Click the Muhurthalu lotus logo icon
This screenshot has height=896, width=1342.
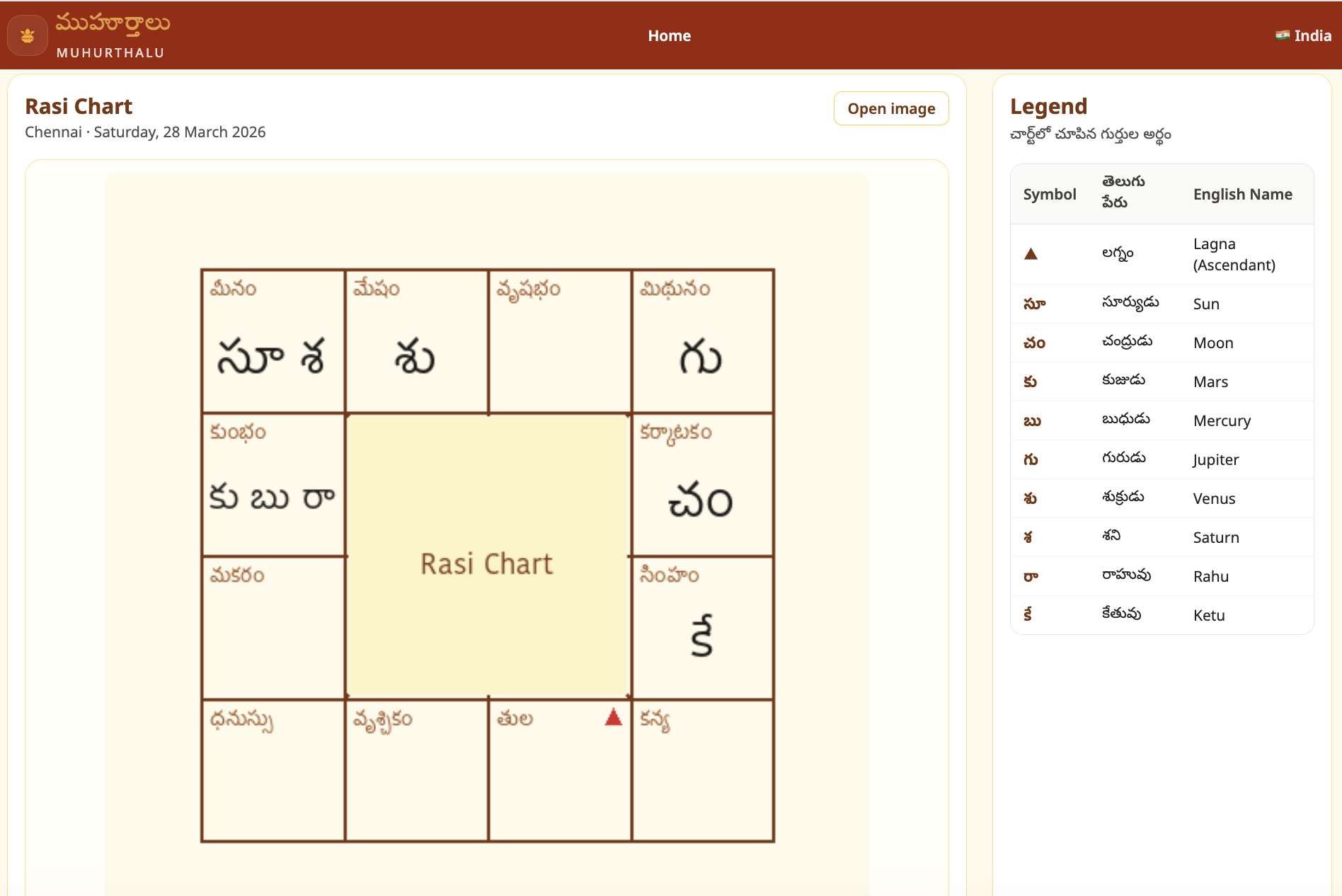tap(27, 35)
